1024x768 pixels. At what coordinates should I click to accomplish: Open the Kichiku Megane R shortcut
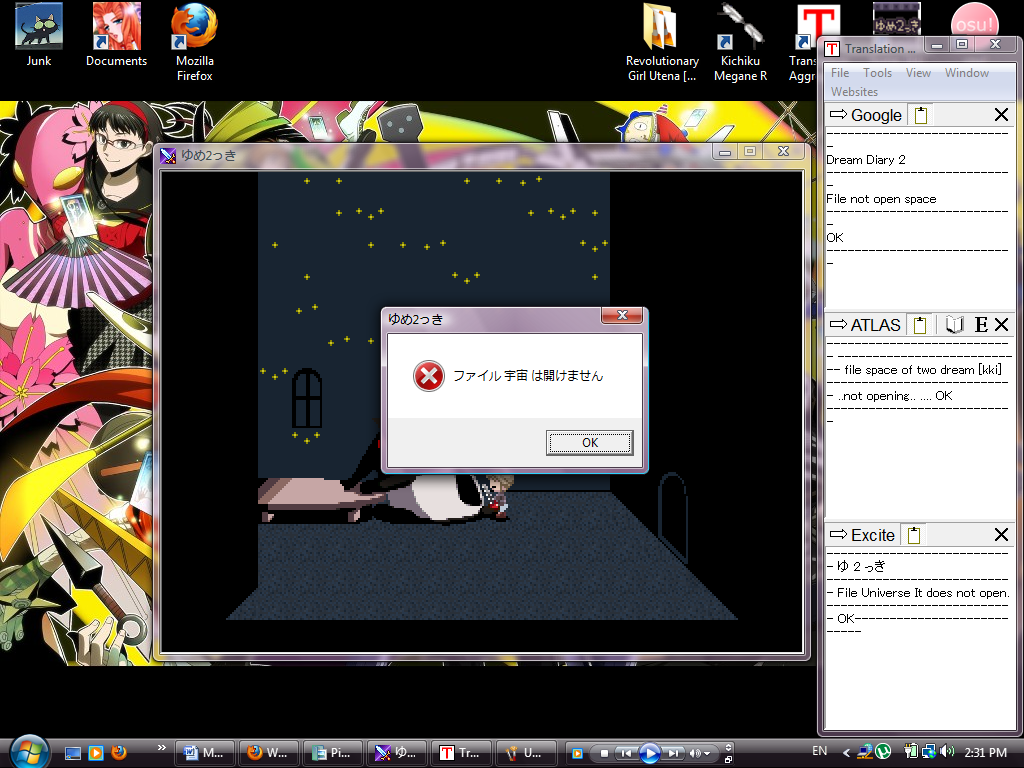click(x=740, y=42)
